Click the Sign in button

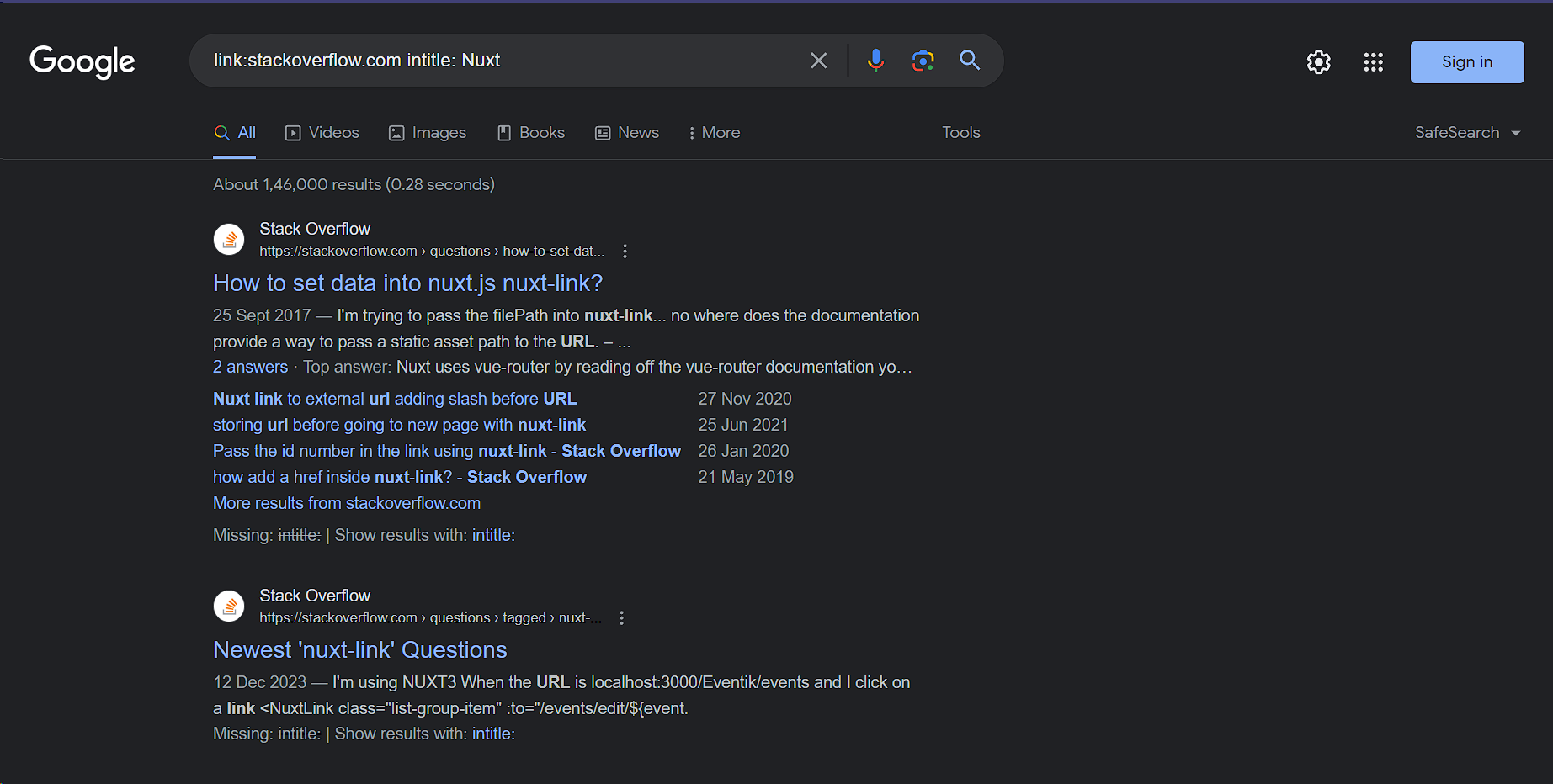(1466, 62)
